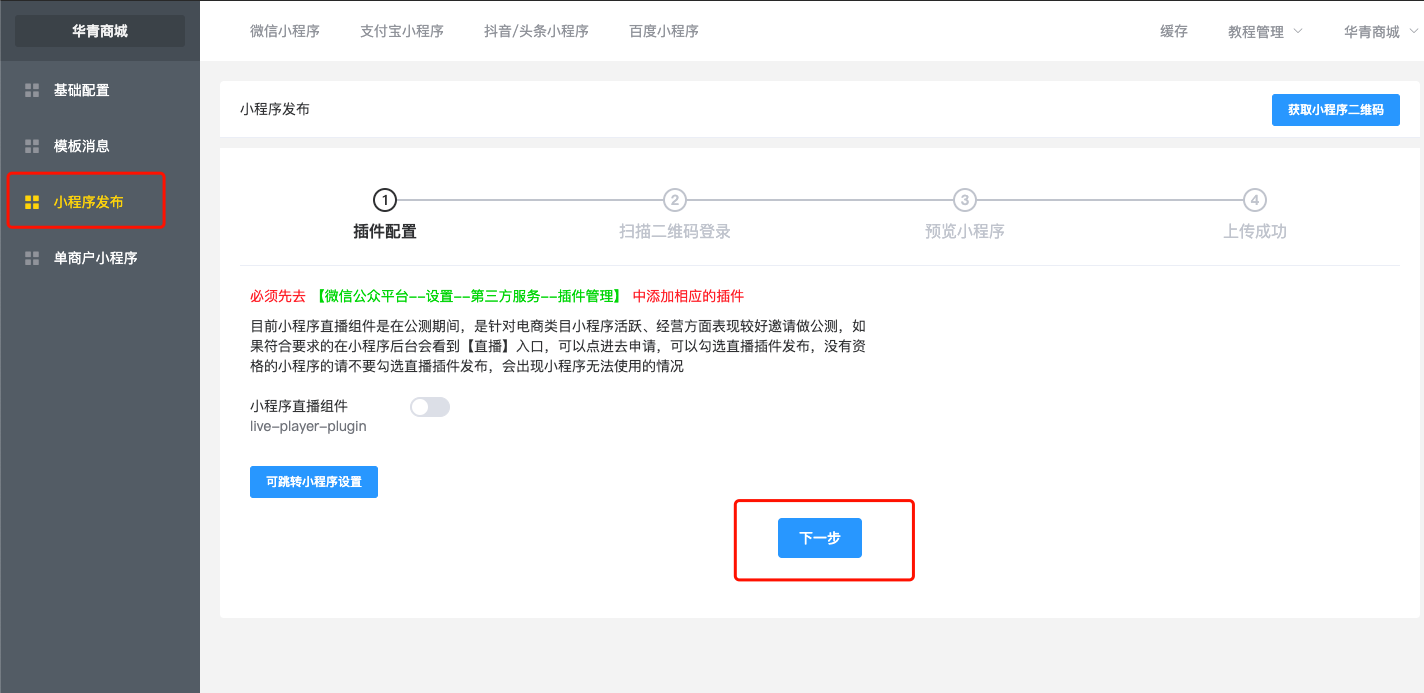The image size is (1424, 693).
Task: Click the grid icon beside 模板消息
Action: click(x=32, y=146)
